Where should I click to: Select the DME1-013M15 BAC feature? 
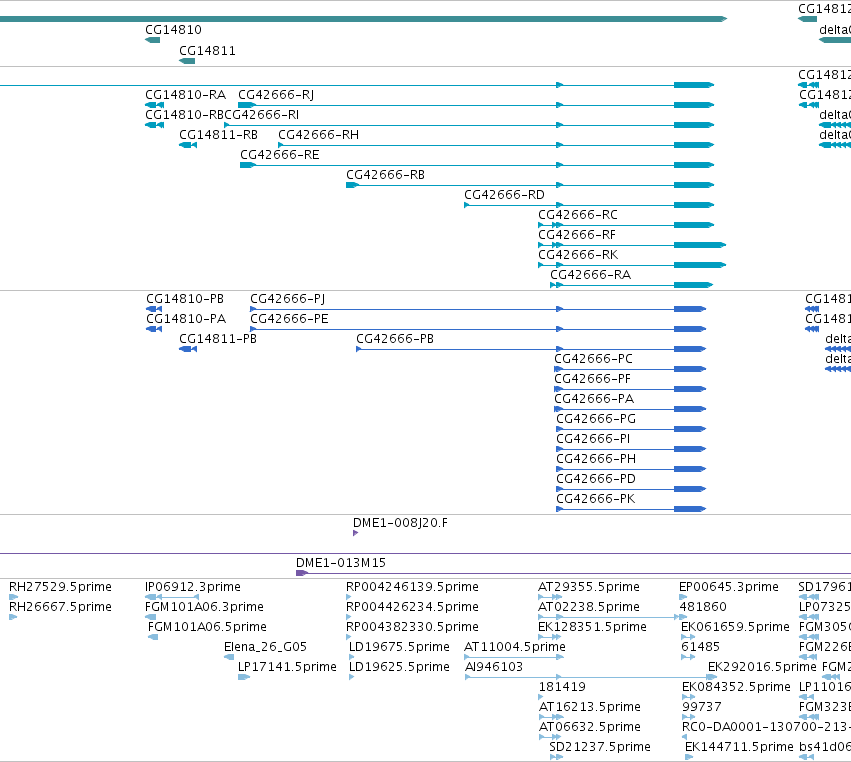(341, 563)
